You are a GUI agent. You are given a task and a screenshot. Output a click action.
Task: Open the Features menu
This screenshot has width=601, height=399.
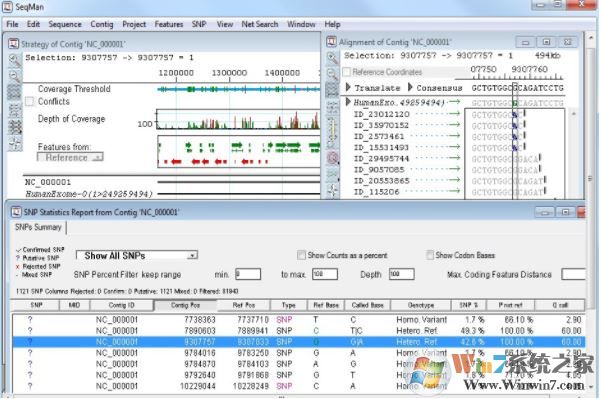tap(169, 24)
